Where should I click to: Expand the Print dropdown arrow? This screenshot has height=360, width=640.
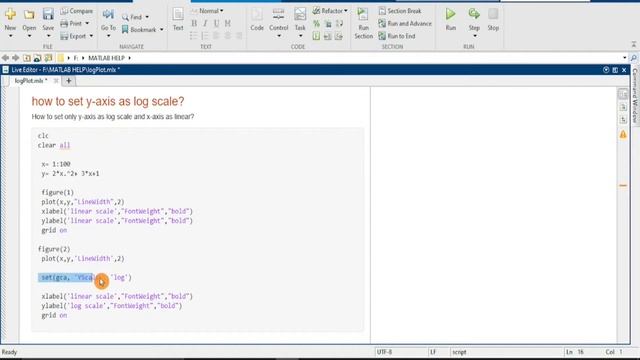point(87,24)
